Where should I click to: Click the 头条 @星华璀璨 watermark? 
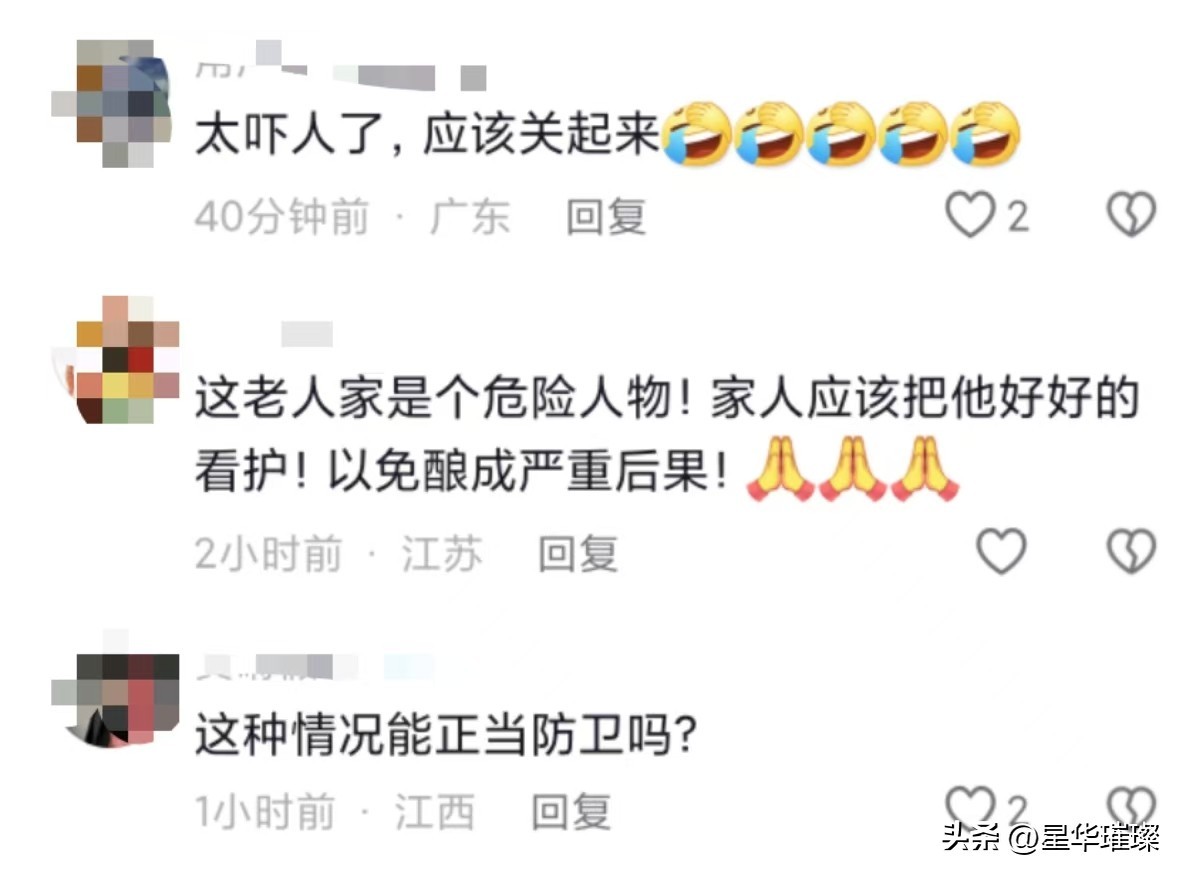pos(1050,838)
